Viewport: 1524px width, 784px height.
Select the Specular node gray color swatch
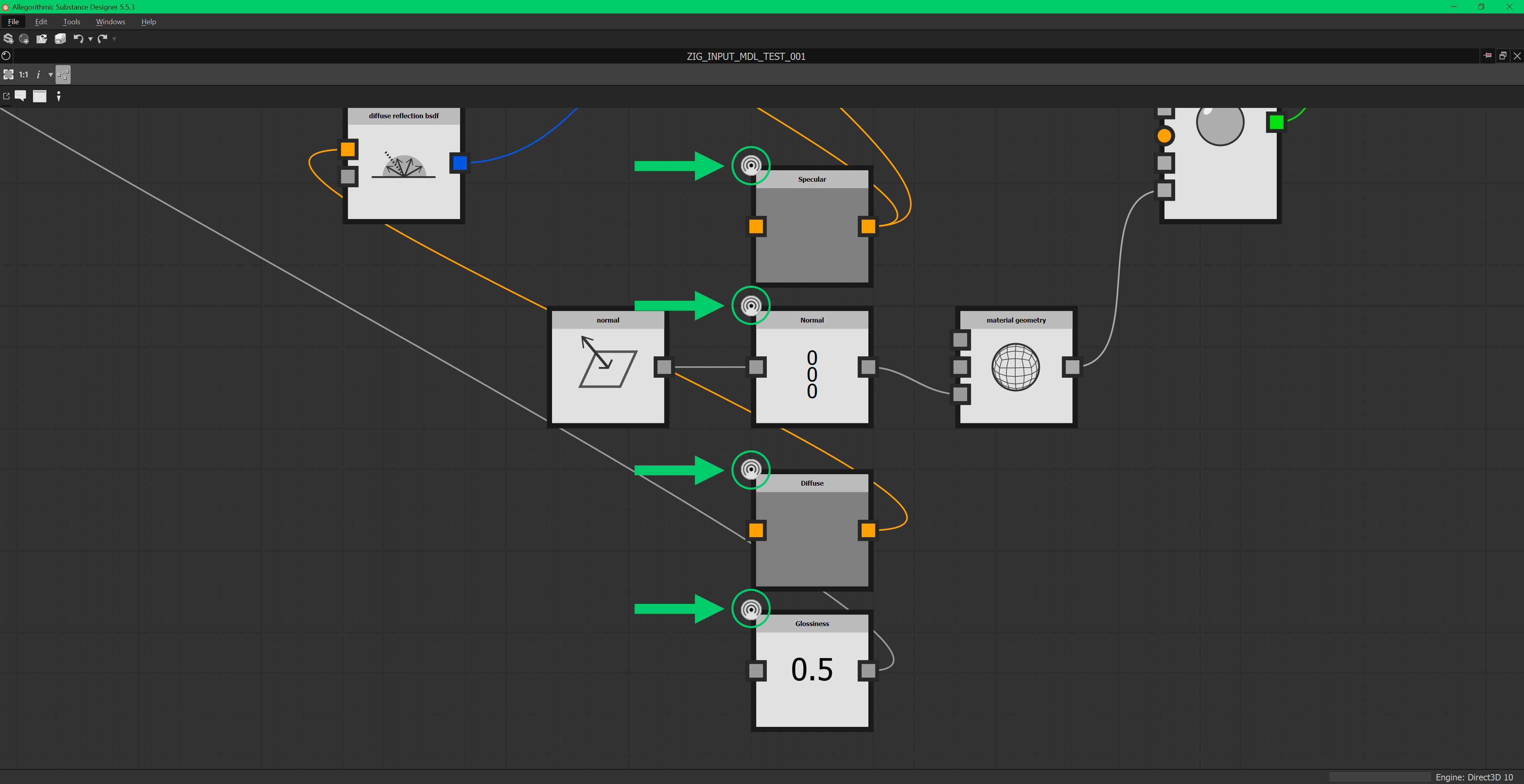pos(812,235)
